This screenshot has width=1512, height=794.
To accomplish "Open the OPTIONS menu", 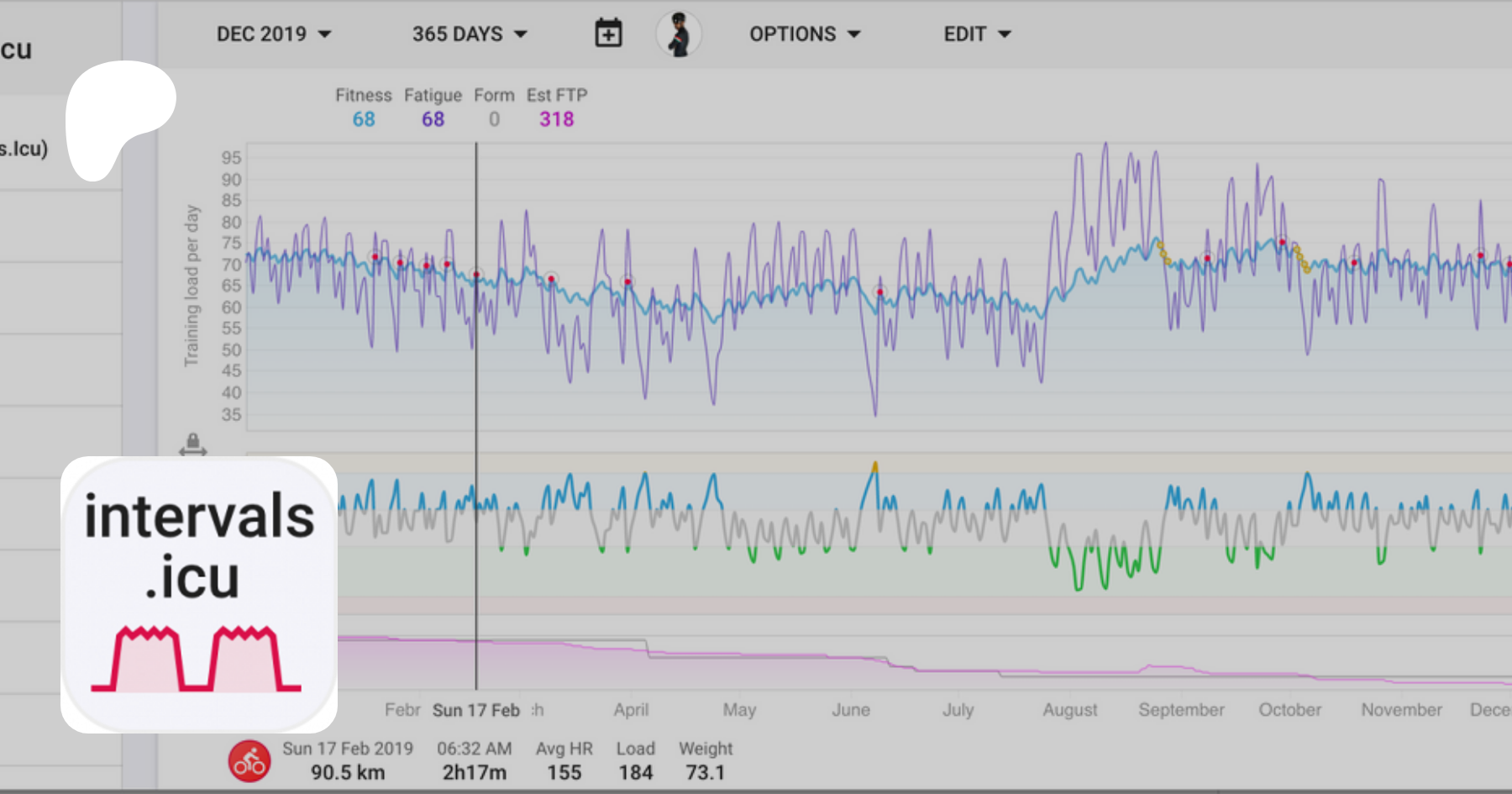I will click(804, 34).
